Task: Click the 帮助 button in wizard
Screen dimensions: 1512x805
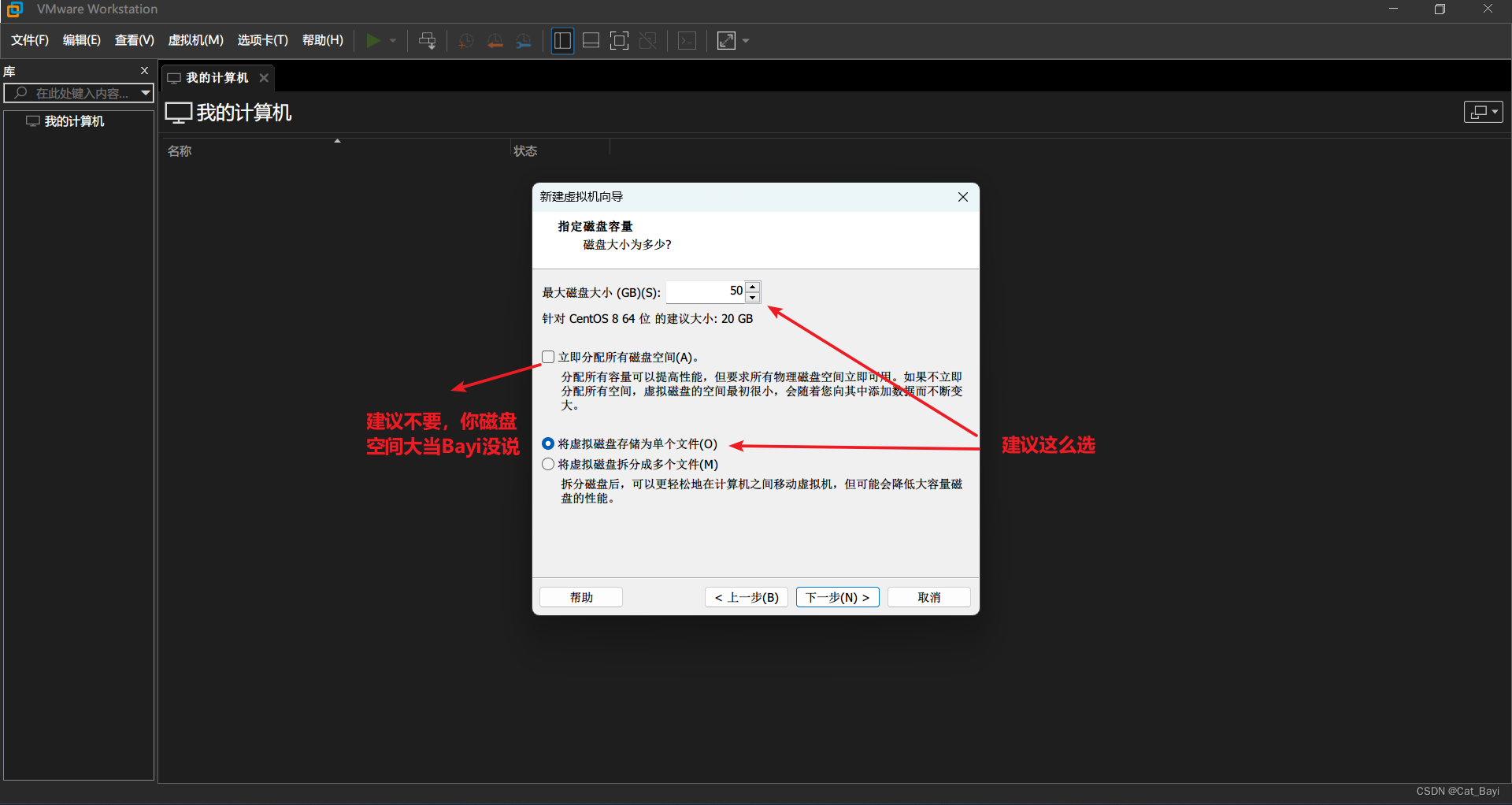Action: [581, 597]
